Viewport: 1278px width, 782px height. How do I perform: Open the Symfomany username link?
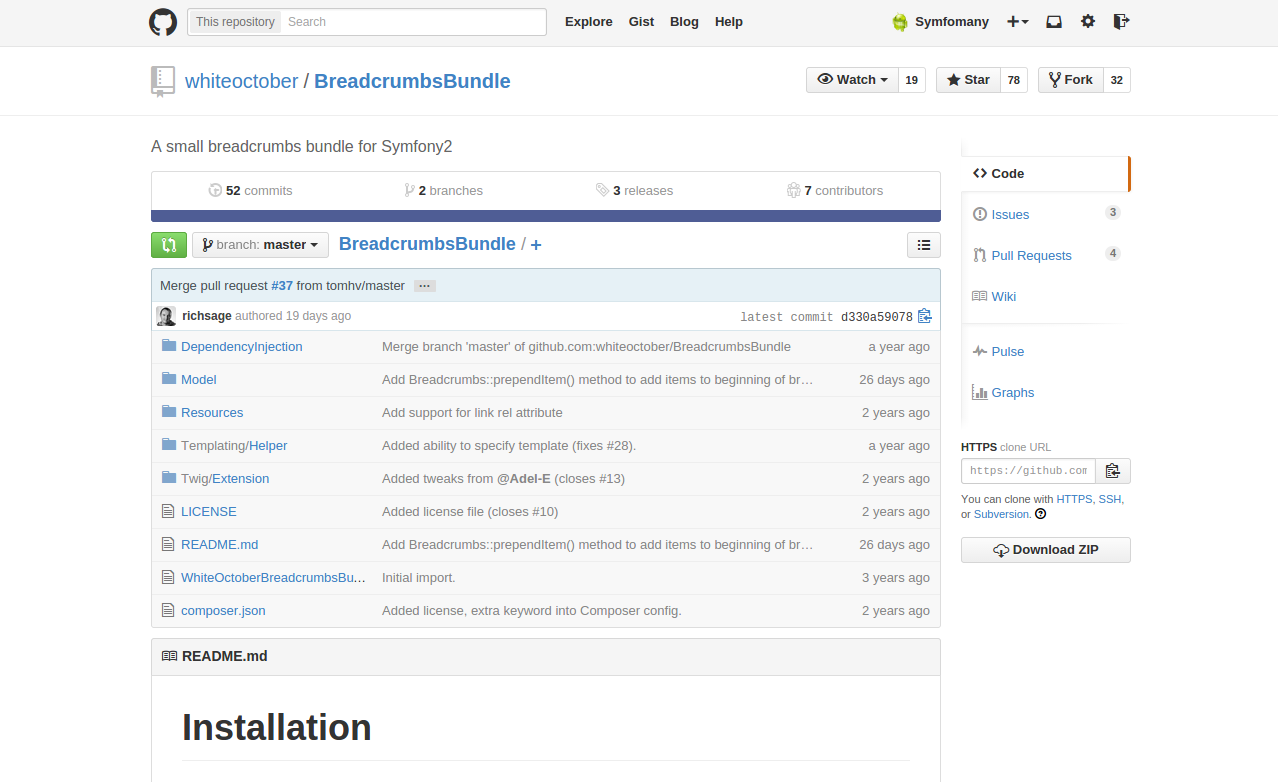click(x=952, y=22)
